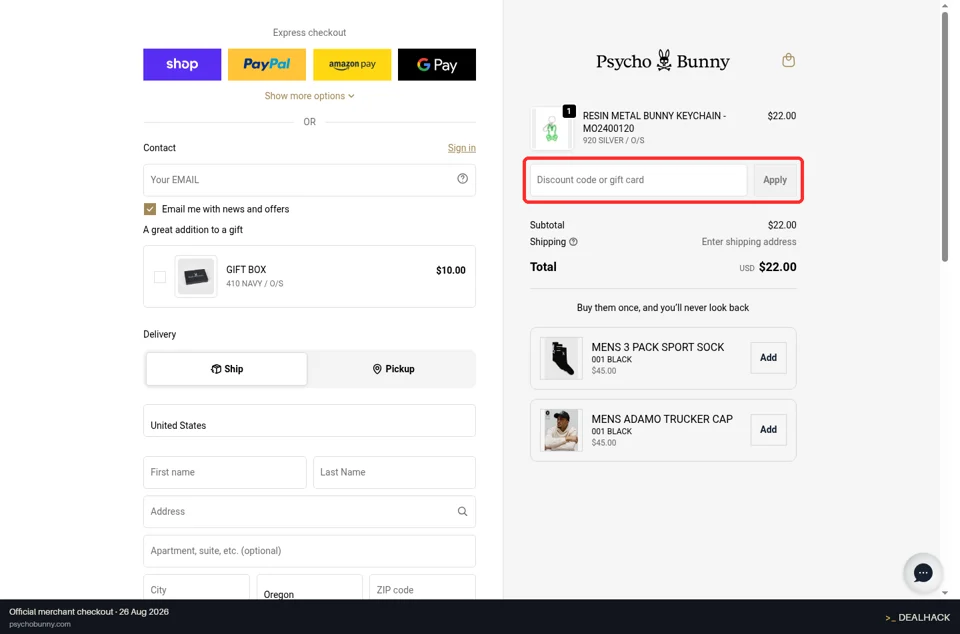View the bunny keychain product thumbnail
Viewport: 960px width, 634px height.
coord(552,128)
